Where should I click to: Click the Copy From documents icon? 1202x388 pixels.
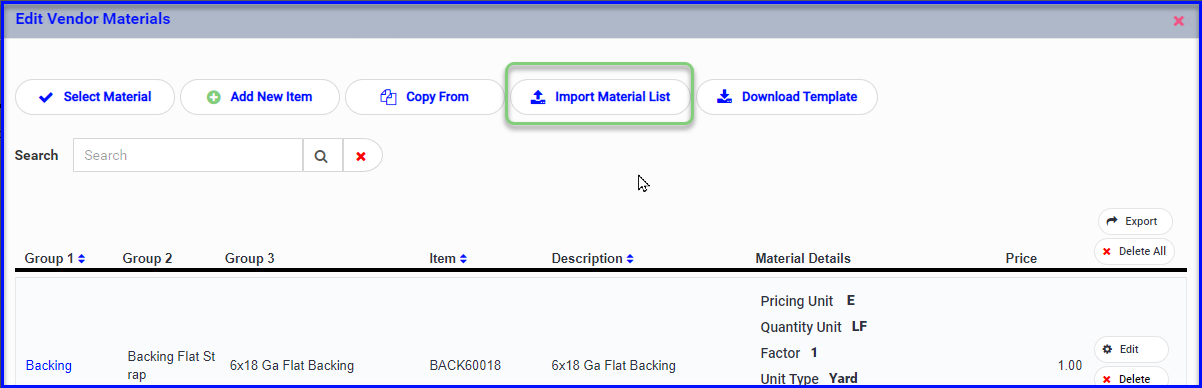[389, 97]
